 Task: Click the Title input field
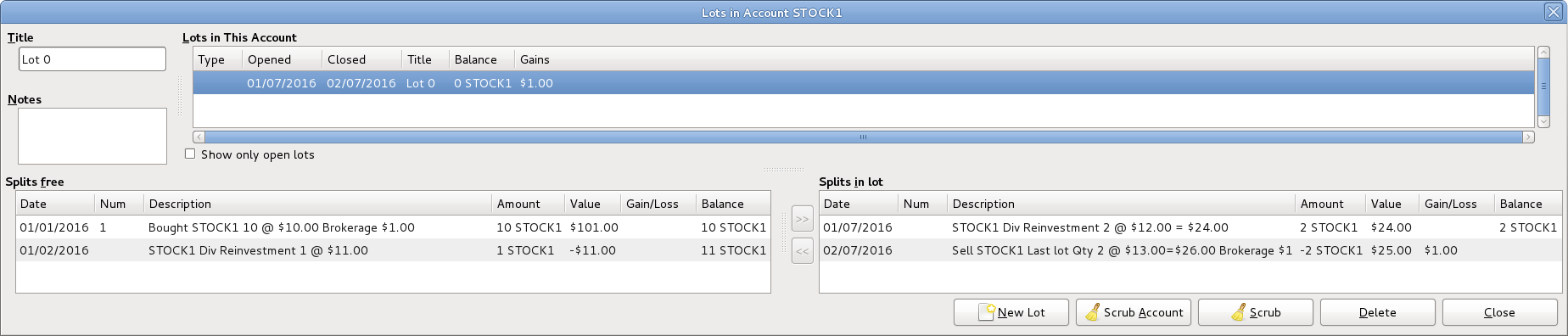point(92,59)
